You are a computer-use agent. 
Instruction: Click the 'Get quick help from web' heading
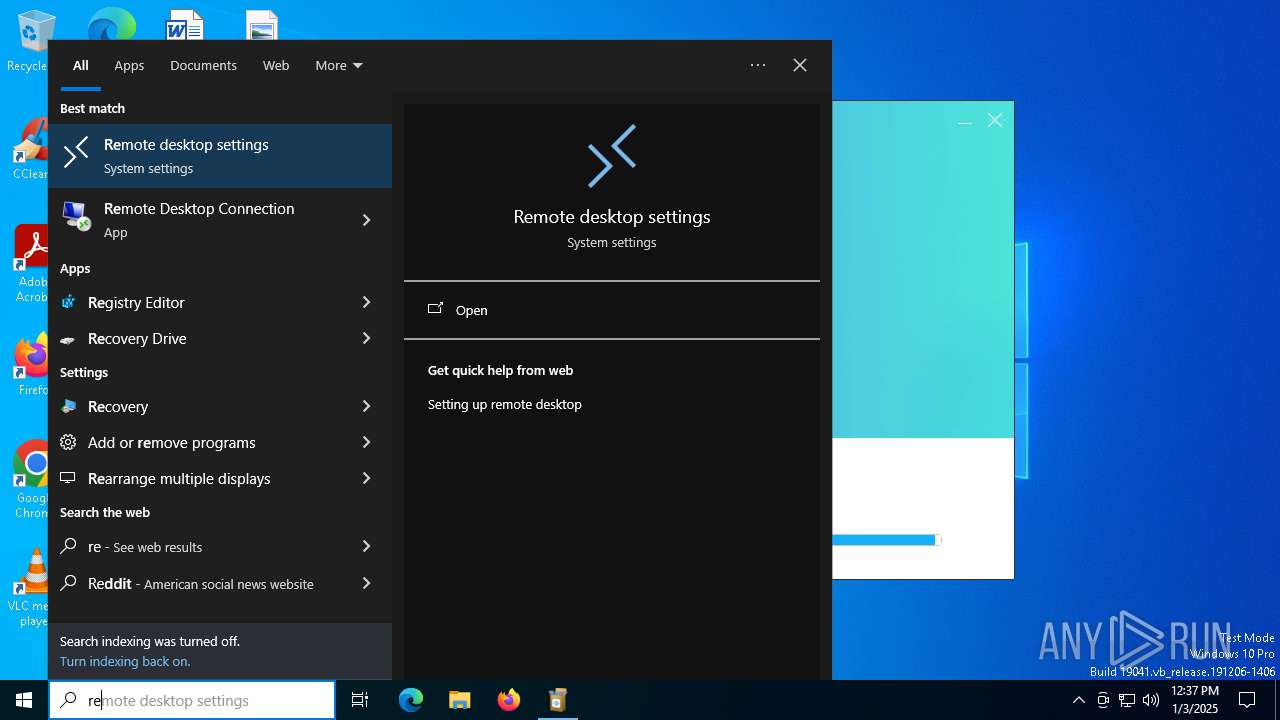500,370
